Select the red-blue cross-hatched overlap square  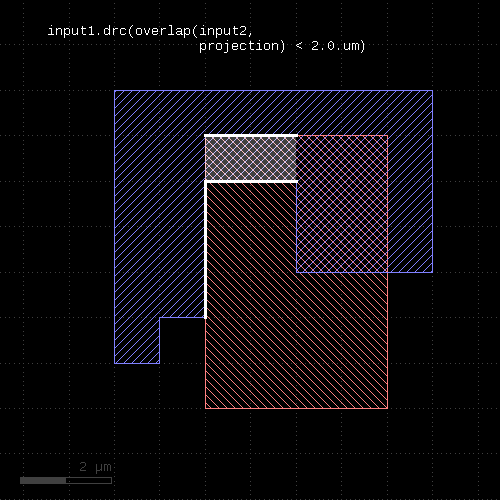(342, 204)
